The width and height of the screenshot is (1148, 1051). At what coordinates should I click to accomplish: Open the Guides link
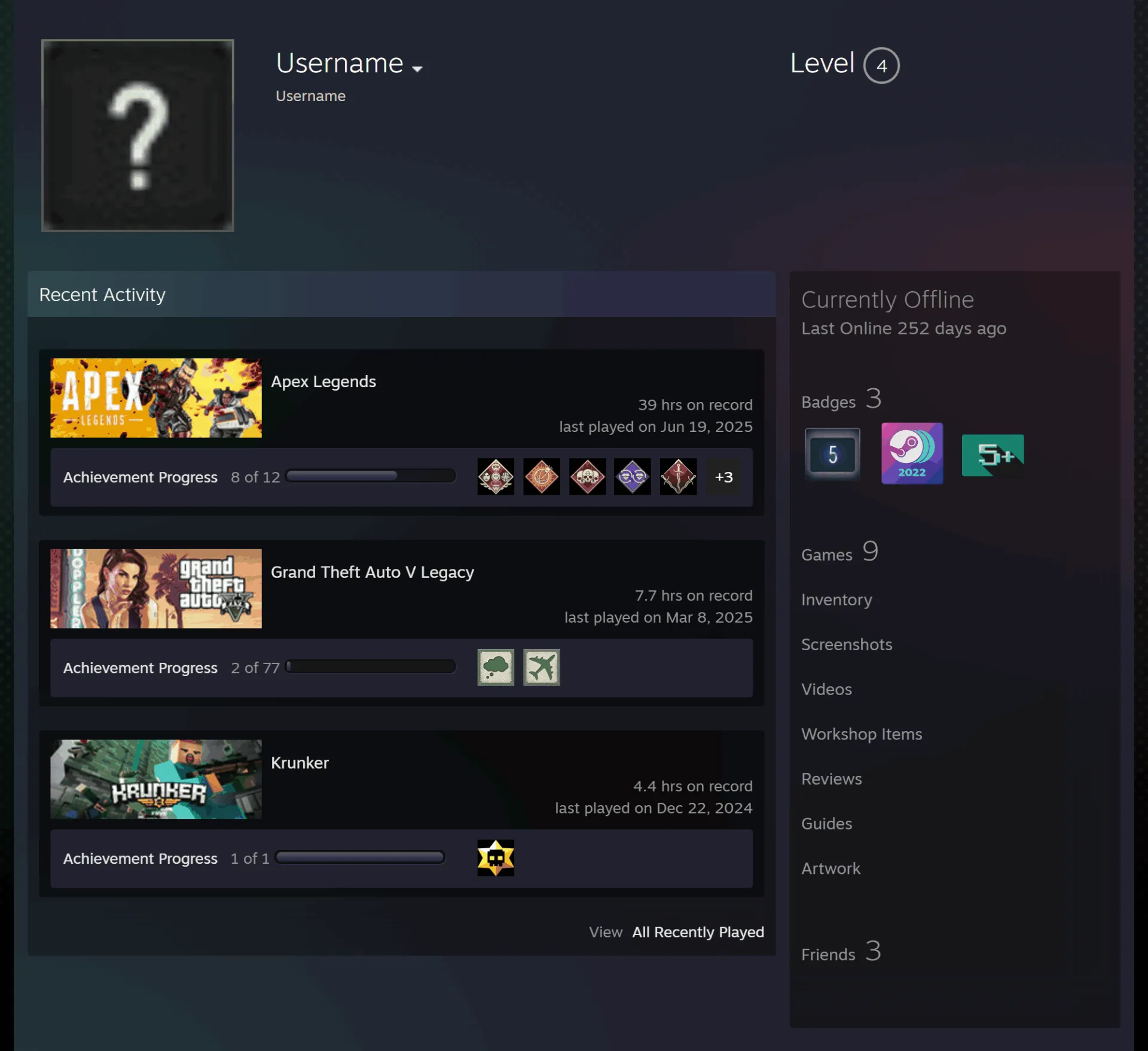point(826,824)
